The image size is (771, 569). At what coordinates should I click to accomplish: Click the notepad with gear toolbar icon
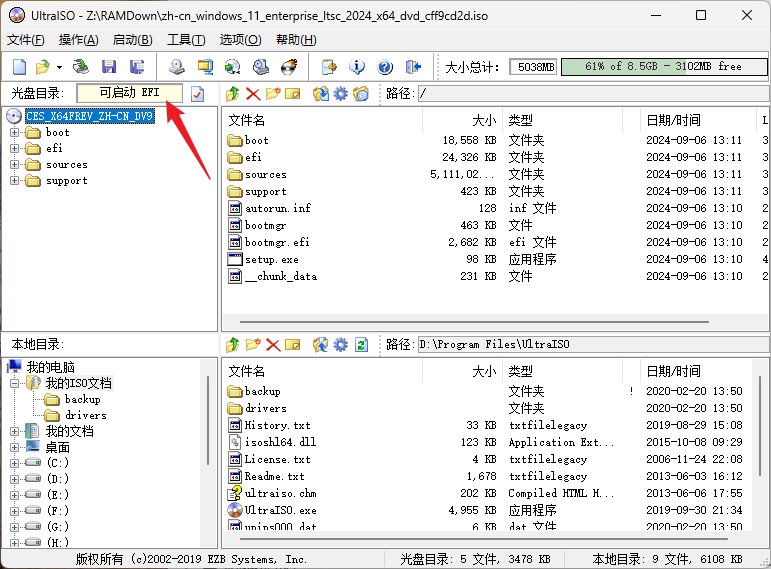click(x=329, y=66)
